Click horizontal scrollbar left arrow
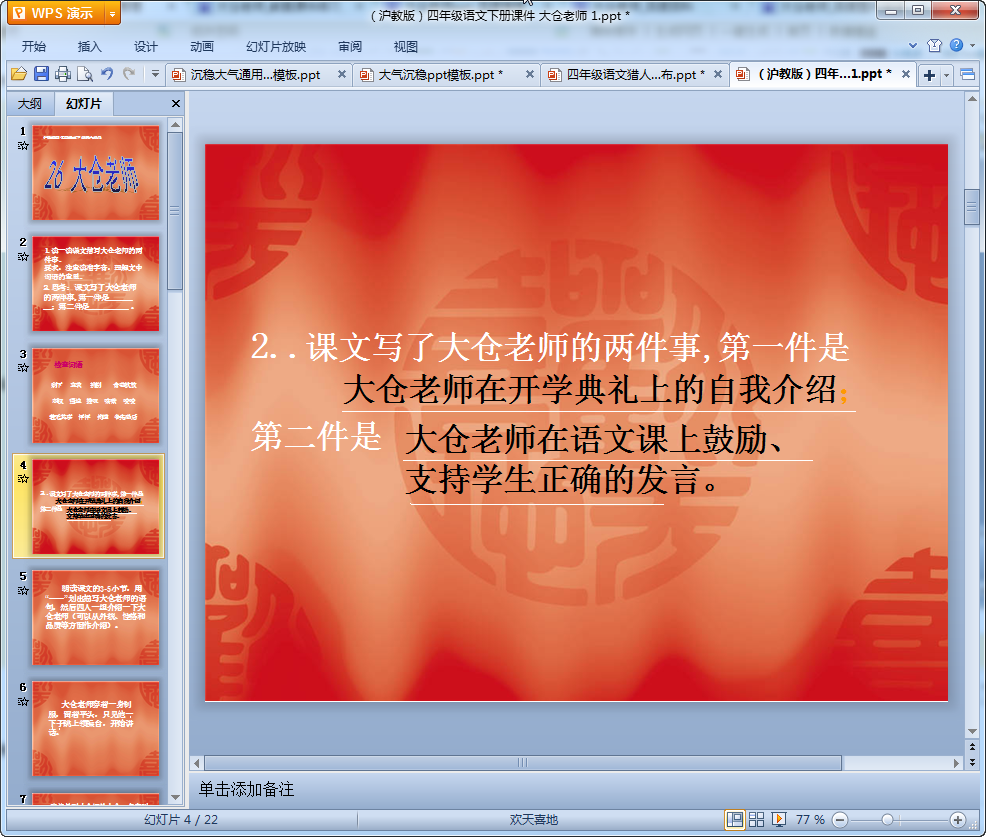The height and width of the screenshot is (837, 986). (197, 763)
